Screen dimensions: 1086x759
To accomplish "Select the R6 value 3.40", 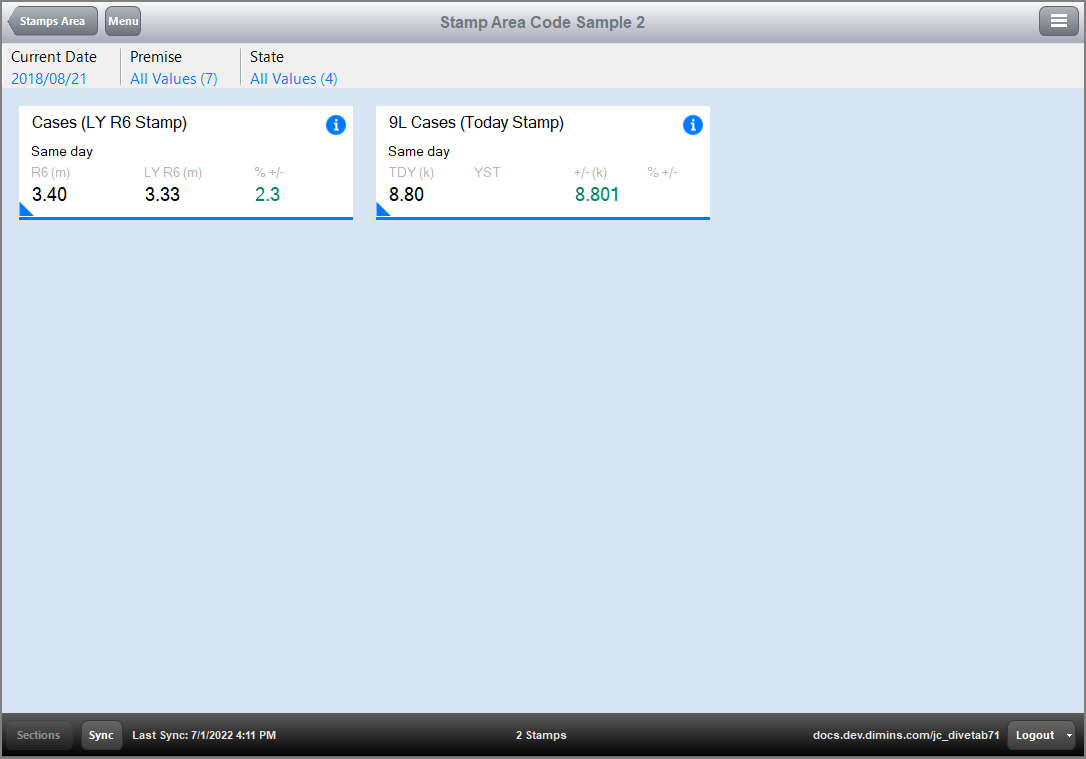I will click(49, 194).
